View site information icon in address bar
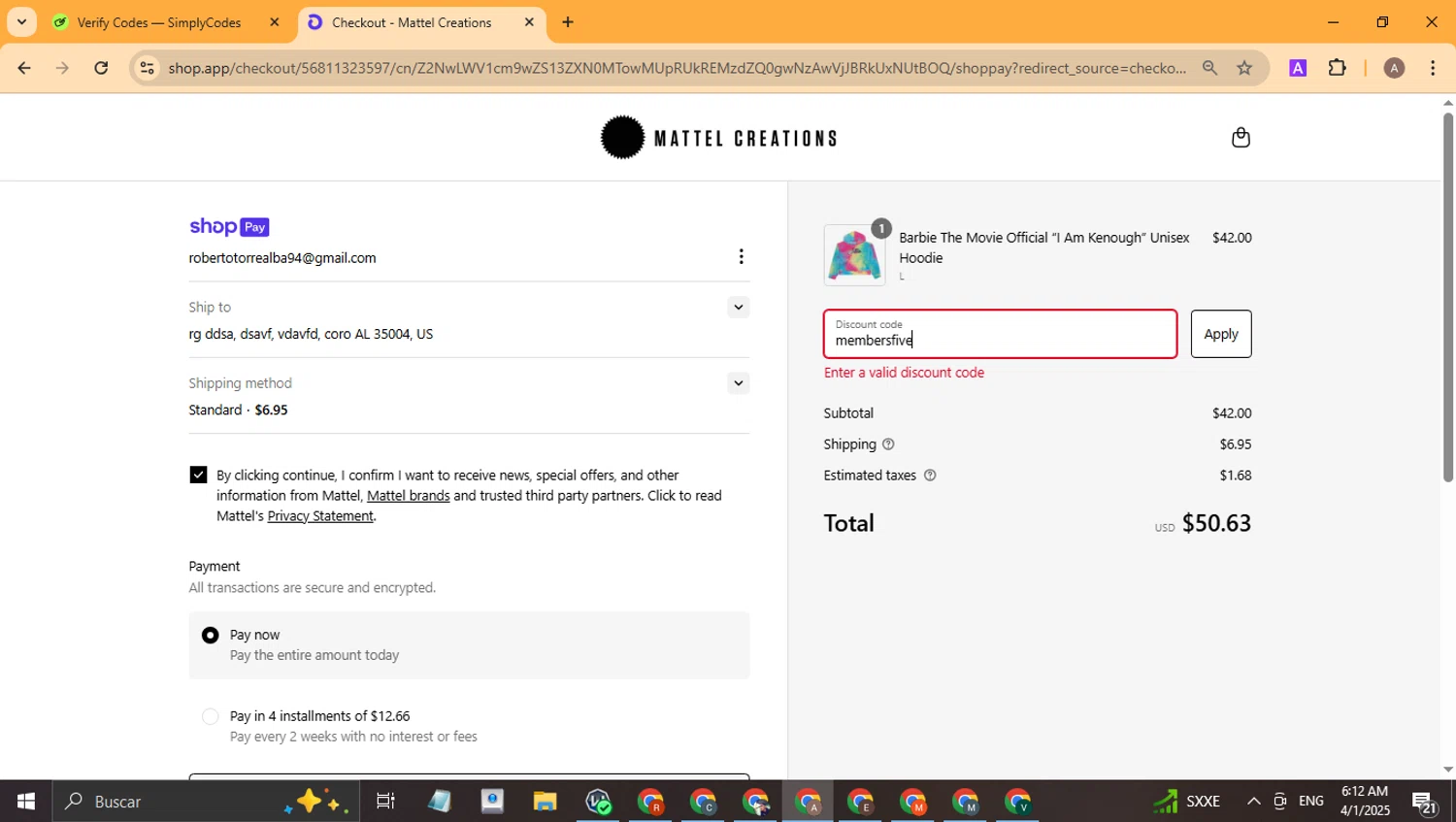Screen dimensions: 1456x822 (x=148, y=68)
